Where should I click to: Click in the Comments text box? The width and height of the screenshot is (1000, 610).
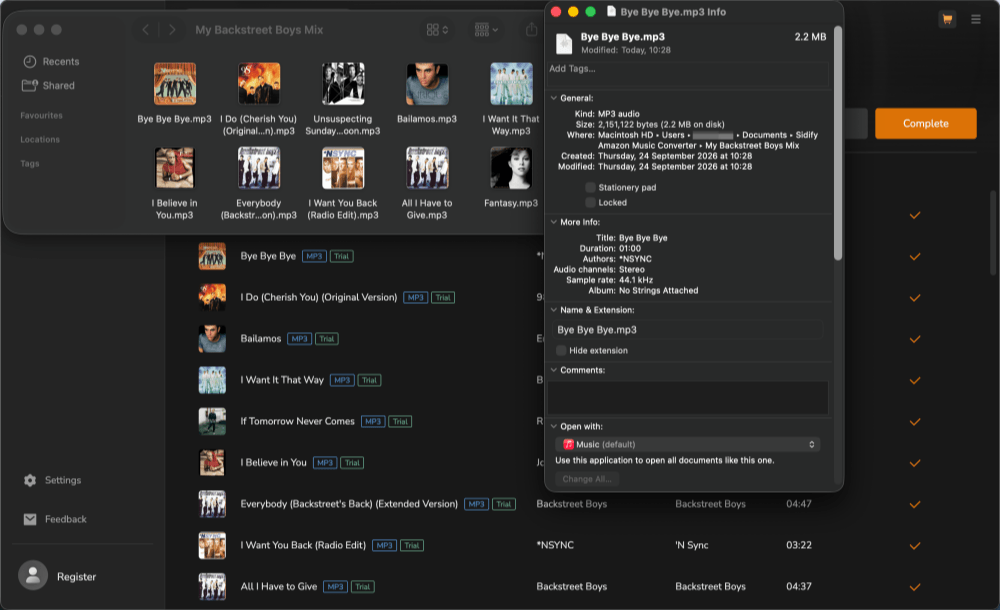688,398
